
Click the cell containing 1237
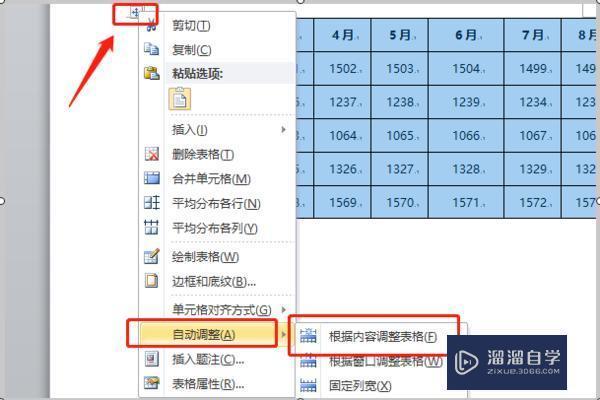click(x=342, y=102)
